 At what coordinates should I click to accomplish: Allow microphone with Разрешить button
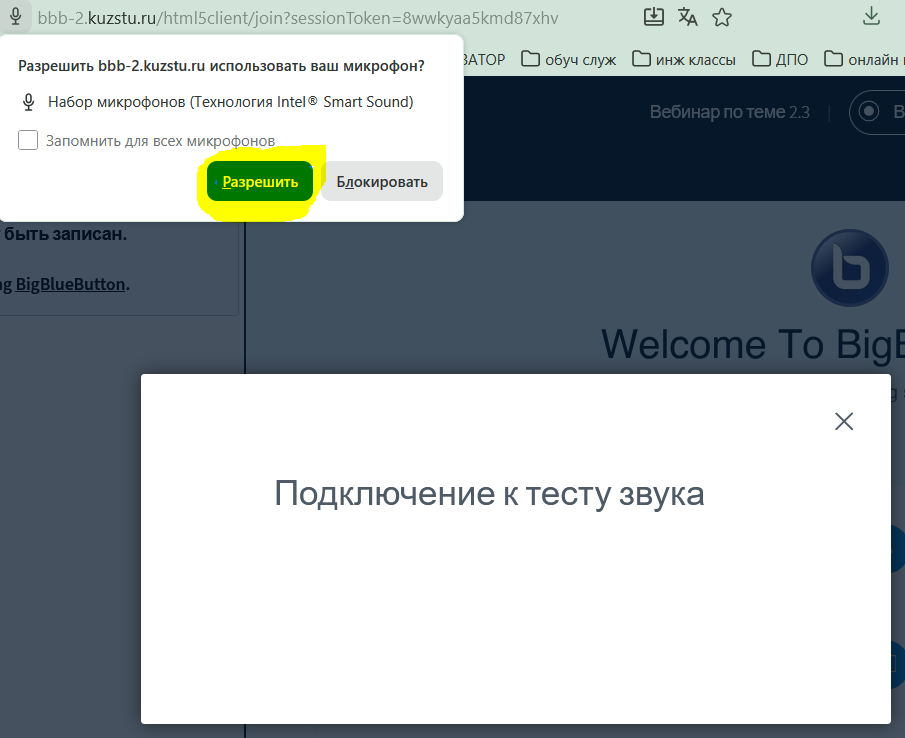tap(260, 182)
